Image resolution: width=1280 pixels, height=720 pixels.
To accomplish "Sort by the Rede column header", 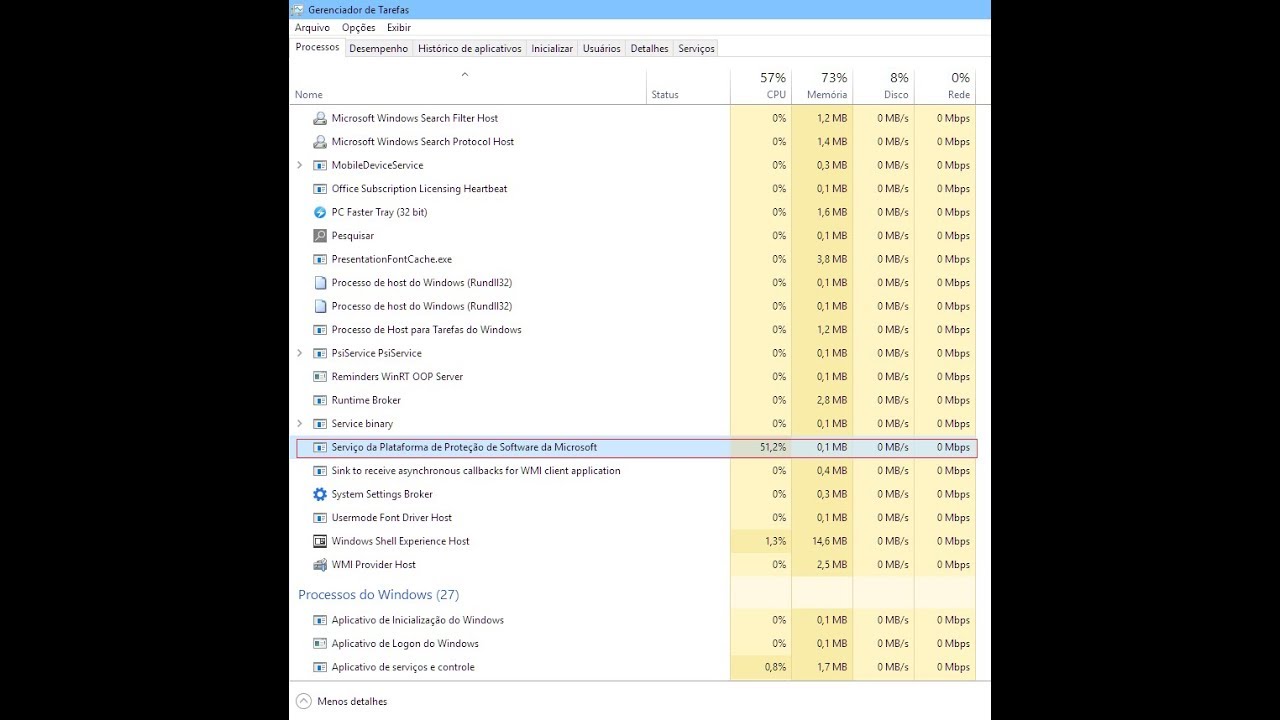I will [945, 86].
